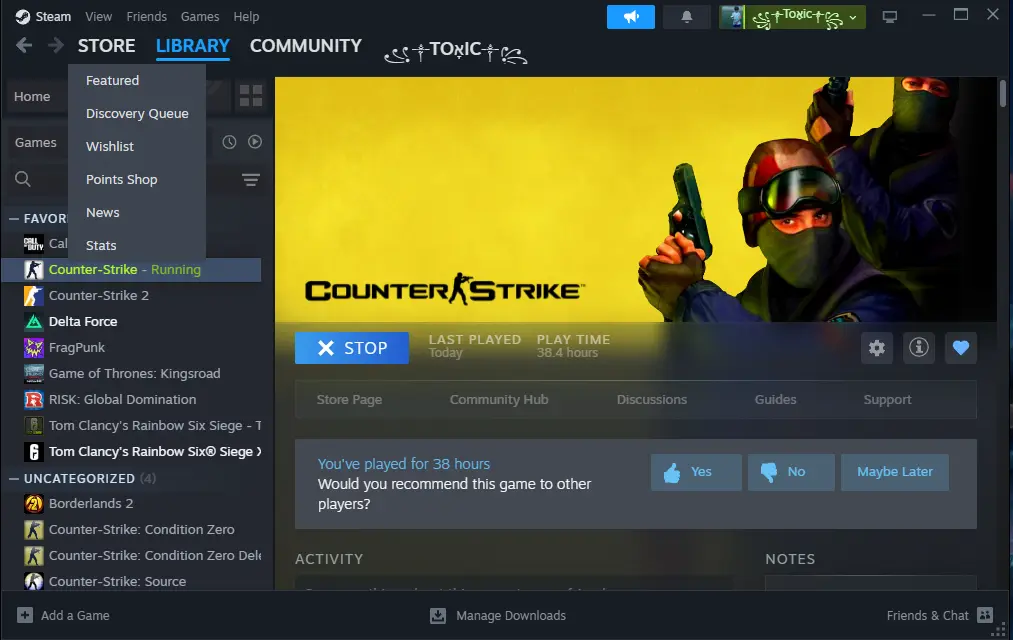The width and height of the screenshot is (1013, 640).
Task: Open the Games menu
Action: 200,17
